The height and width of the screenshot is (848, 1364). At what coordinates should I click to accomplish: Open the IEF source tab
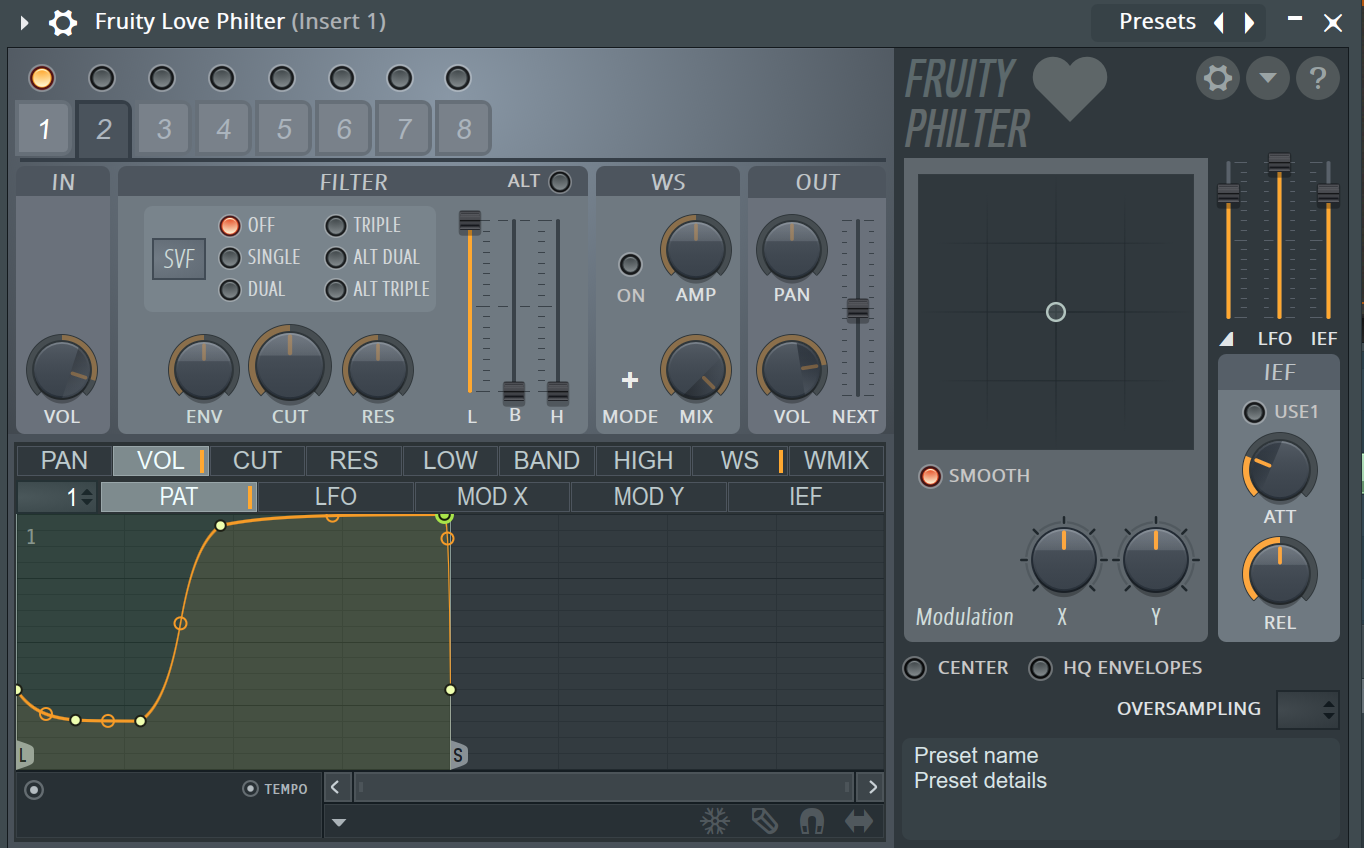[806, 497]
